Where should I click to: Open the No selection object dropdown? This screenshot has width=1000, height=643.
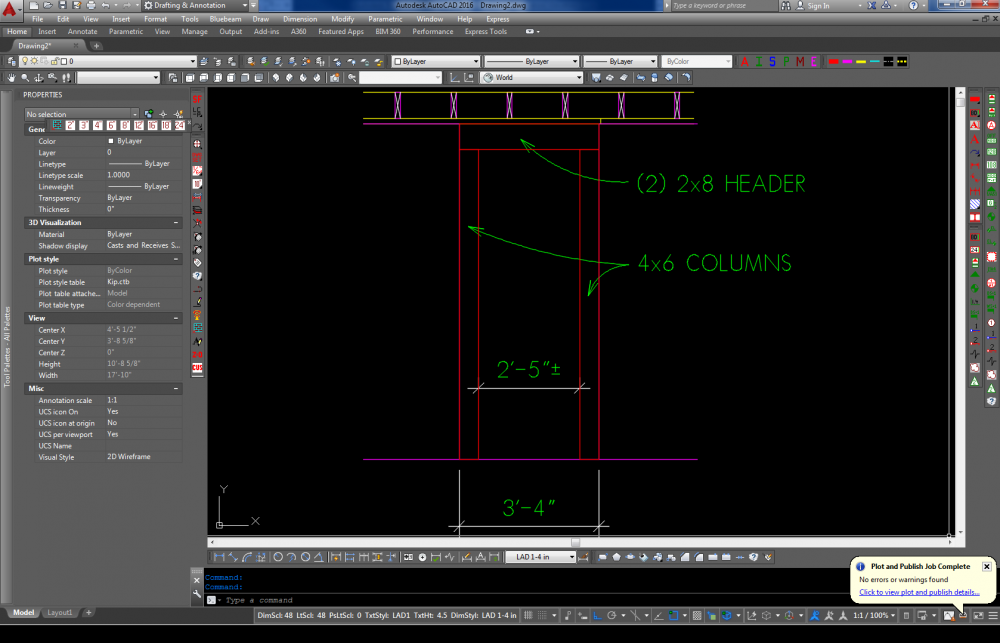coord(82,114)
